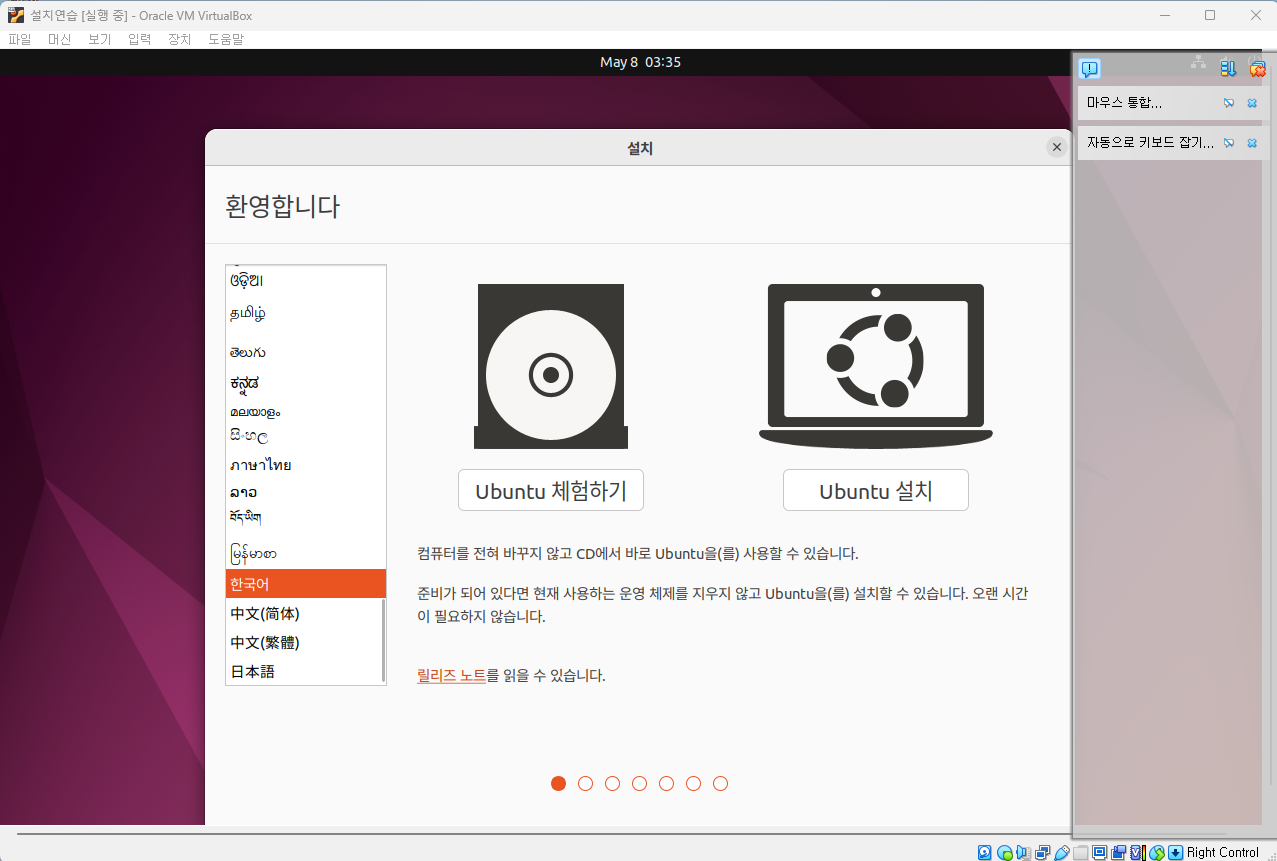This screenshot has height=861, width=1277.
Task: Select తెలుగు in the language list
Action: point(305,353)
